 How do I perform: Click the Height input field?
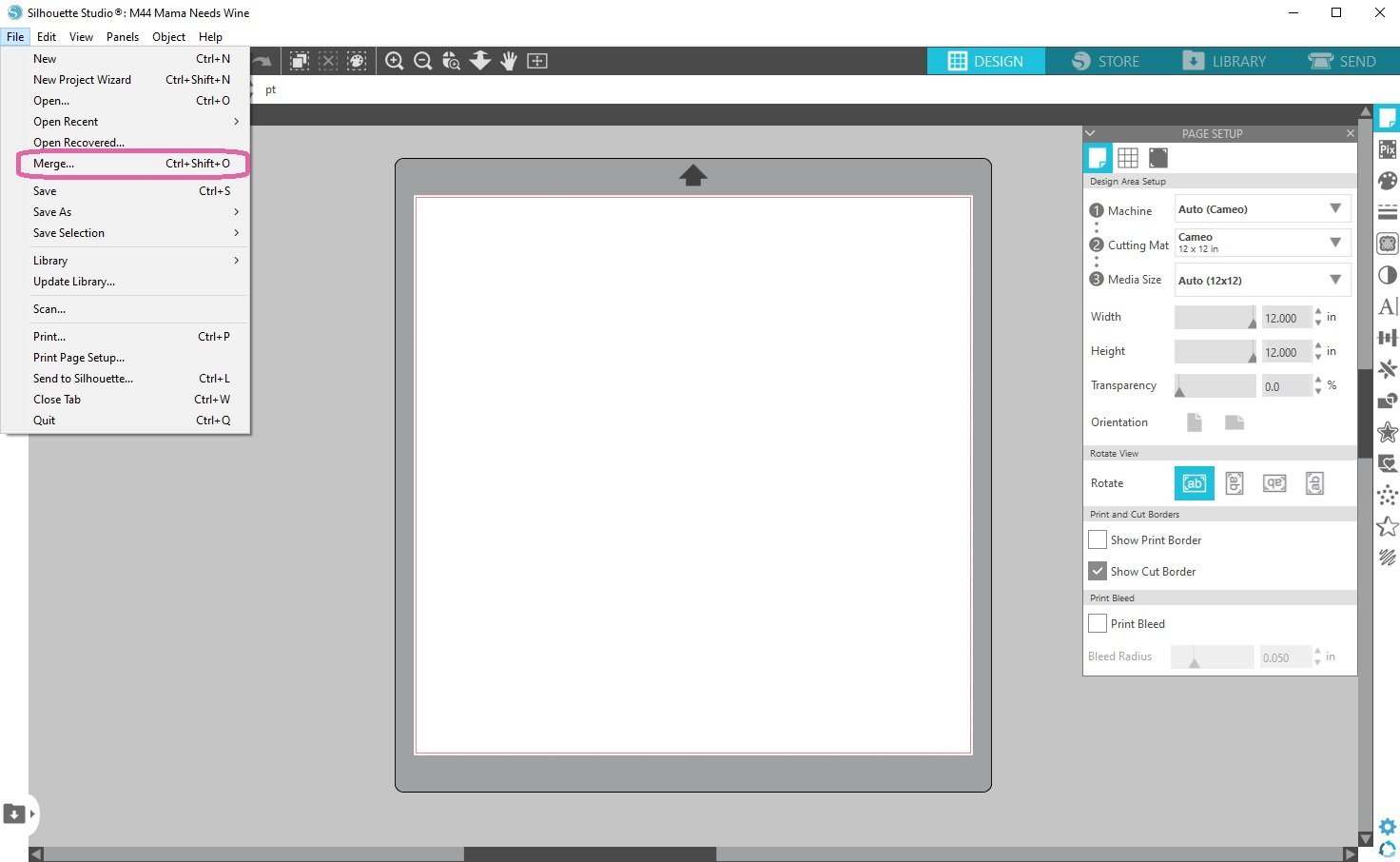coord(1284,351)
